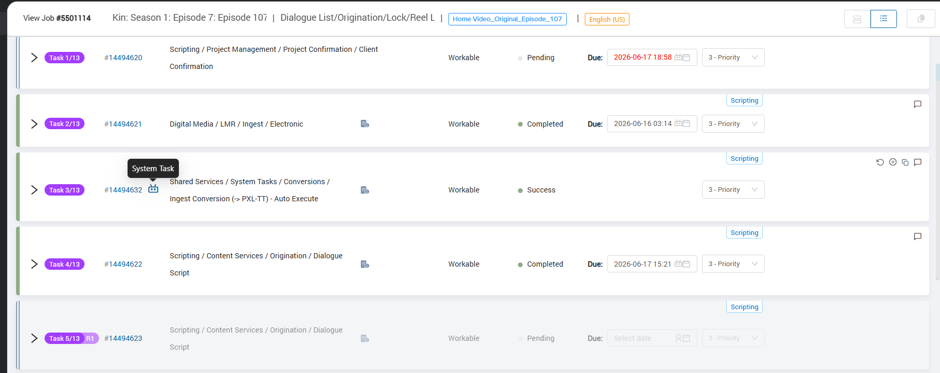Click the reset/retry arrow icon for Task 3/13
The height and width of the screenshot is (373, 940).
[880, 163]
